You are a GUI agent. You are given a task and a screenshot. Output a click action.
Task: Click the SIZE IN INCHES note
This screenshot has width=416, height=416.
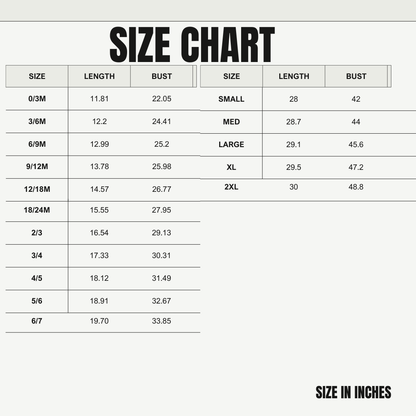pyautogui.click(x=353, y=392)
